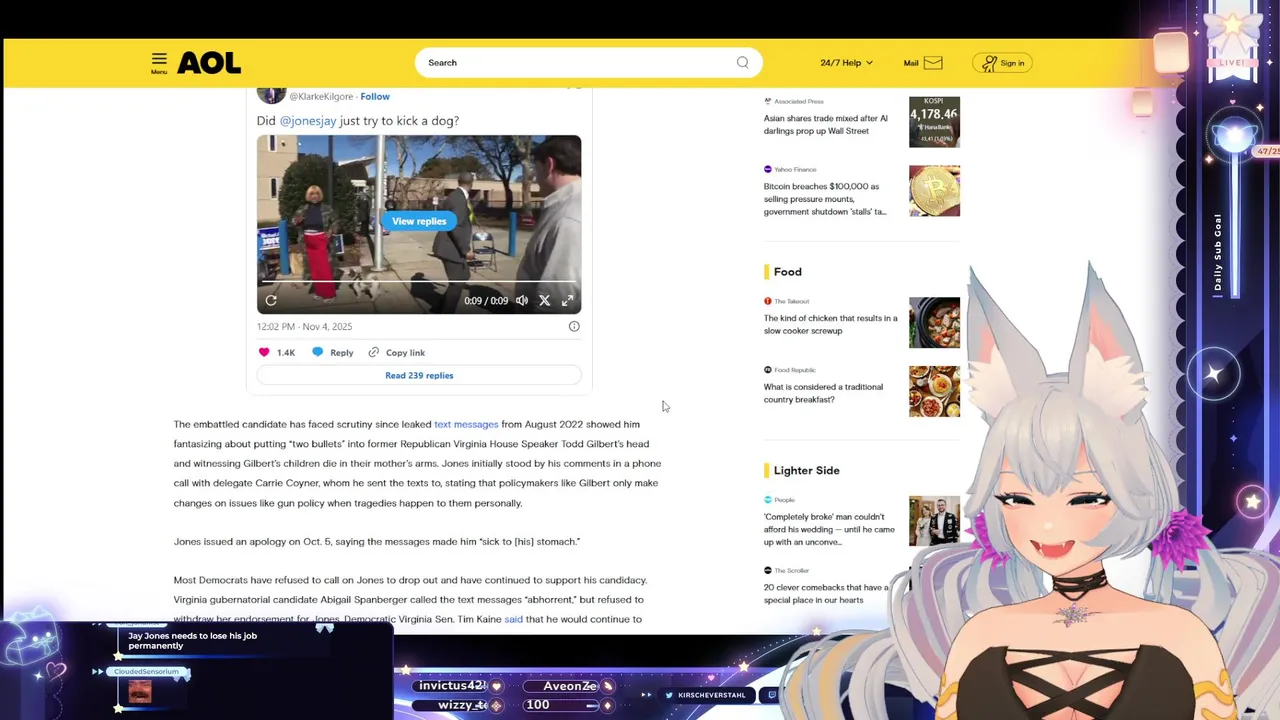The height and width of the screenshot is (720, 1280).
Task: Open the text messages article link
Action: 466,424
